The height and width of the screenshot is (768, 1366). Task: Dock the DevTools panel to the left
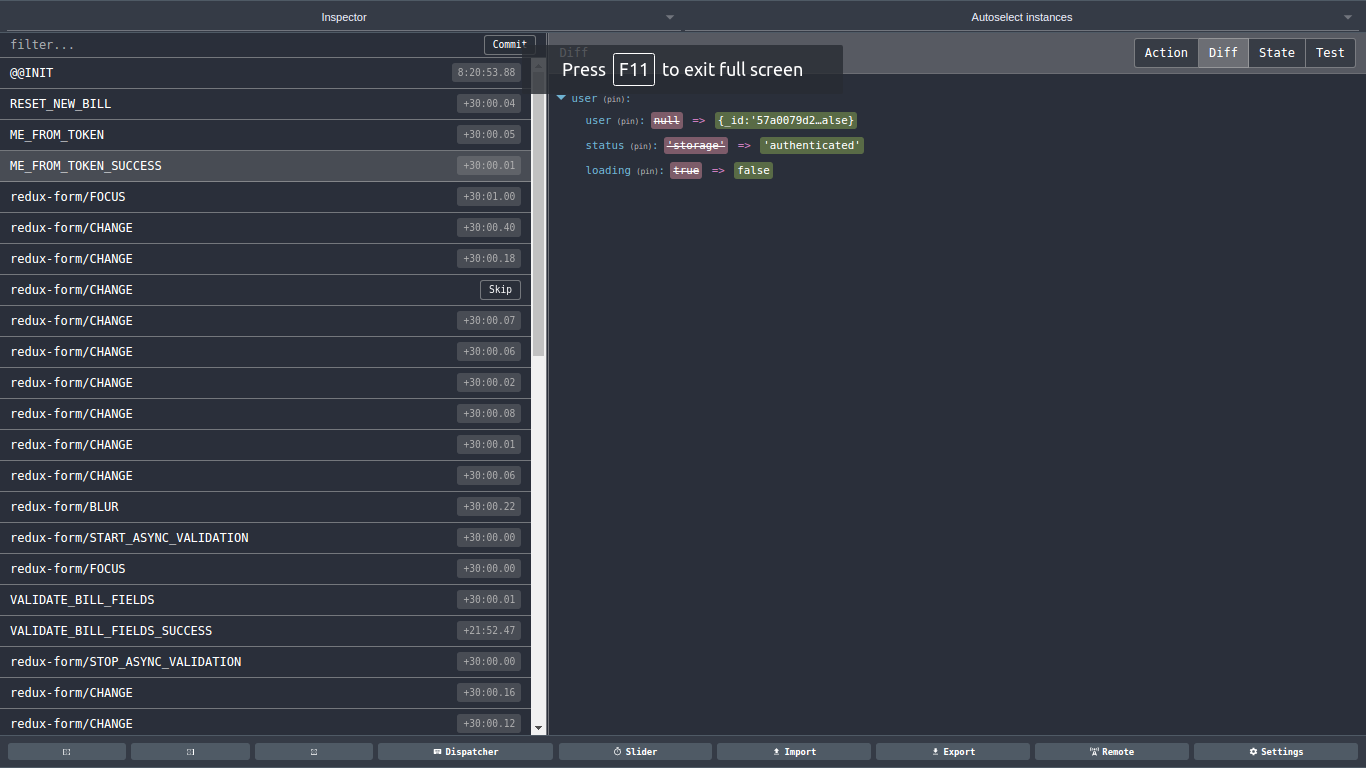(x=67, y=751)
